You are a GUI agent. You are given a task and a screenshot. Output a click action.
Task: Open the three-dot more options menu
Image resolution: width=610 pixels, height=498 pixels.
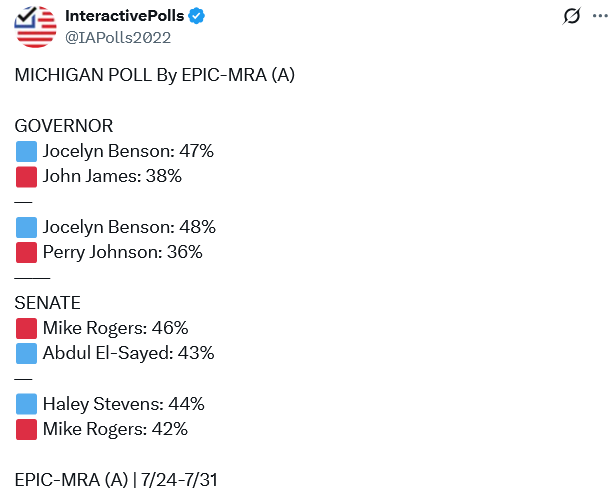[x=600, y=16]
